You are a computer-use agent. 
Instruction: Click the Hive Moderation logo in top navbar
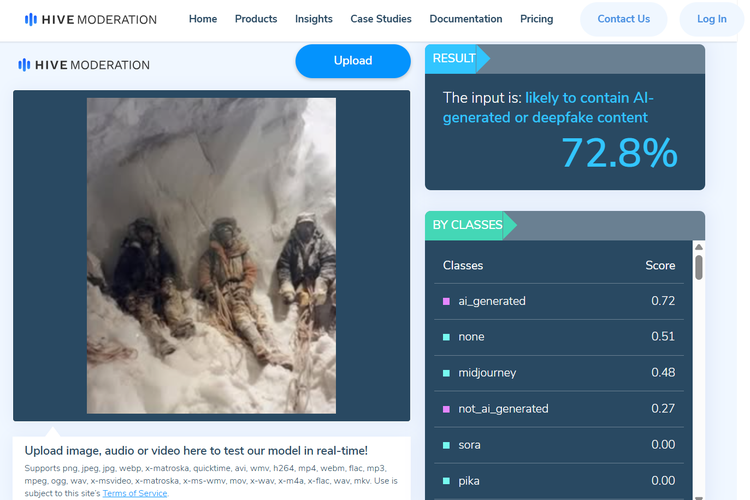[90, 20]
